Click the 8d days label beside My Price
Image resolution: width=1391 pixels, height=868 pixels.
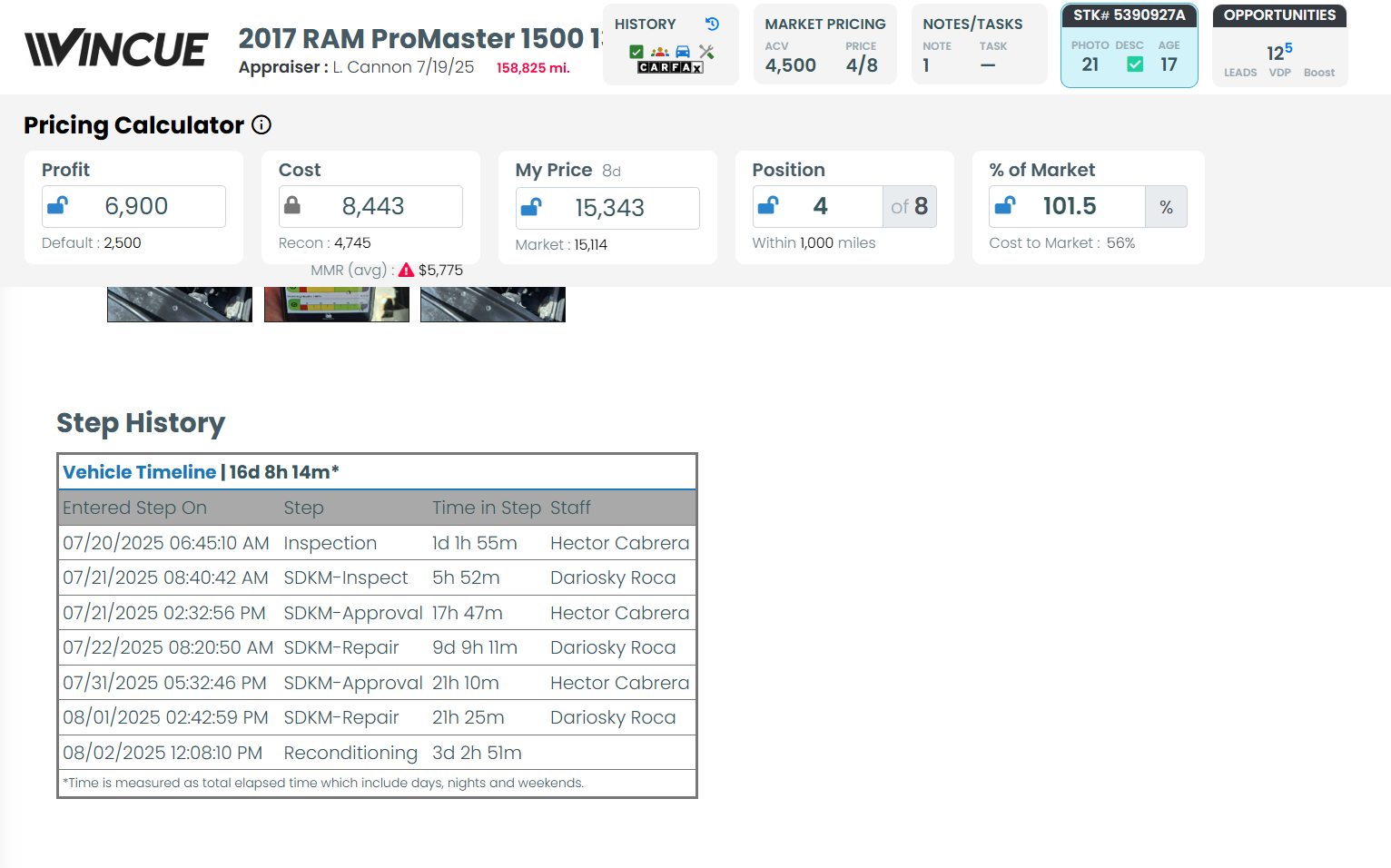(611, 172)
